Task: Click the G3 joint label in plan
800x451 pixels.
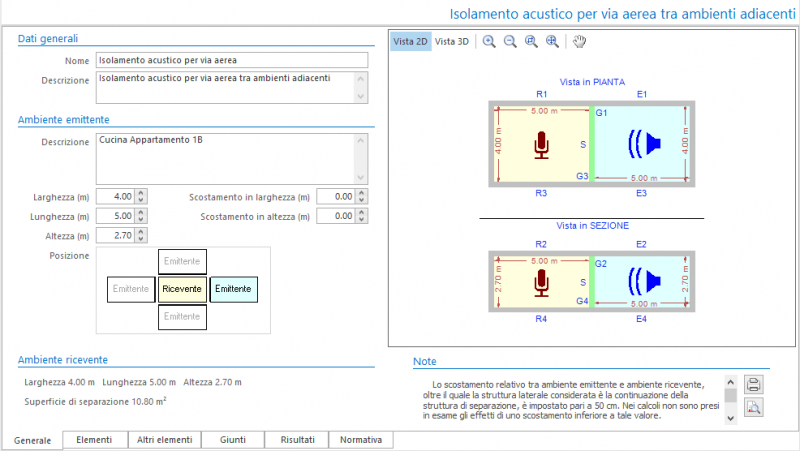Action: tap(582, 176)
